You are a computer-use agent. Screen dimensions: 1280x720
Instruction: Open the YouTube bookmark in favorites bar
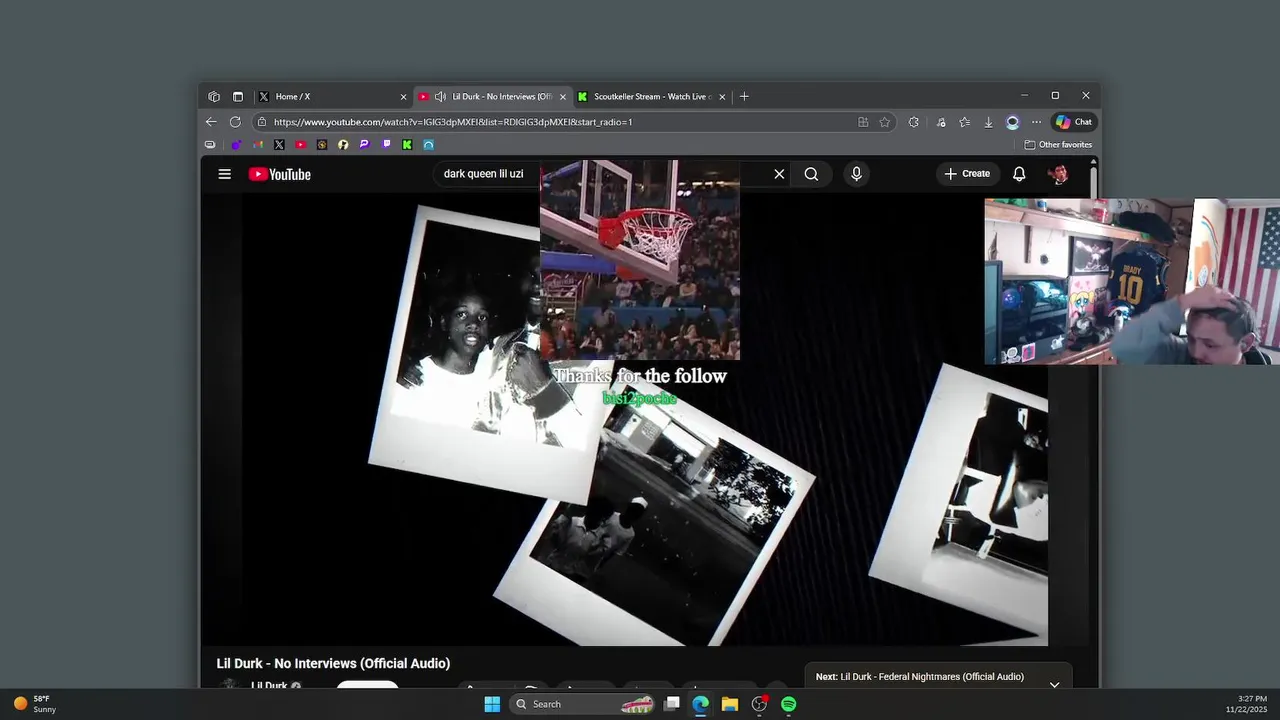pos(301,145)
